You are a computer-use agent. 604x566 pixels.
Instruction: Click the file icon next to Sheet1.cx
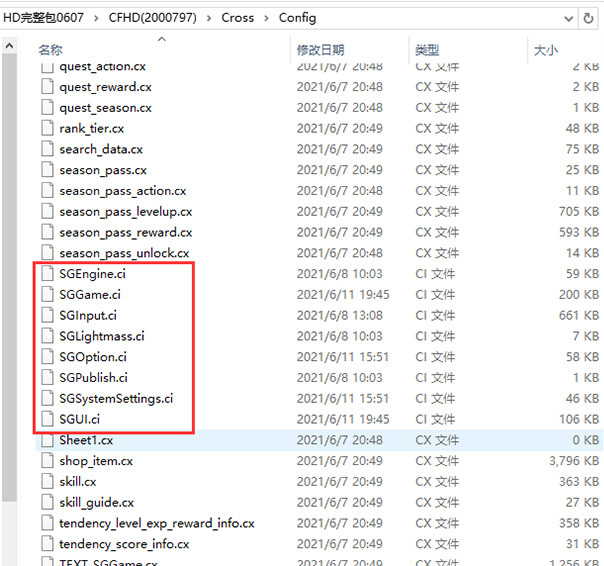47,440
